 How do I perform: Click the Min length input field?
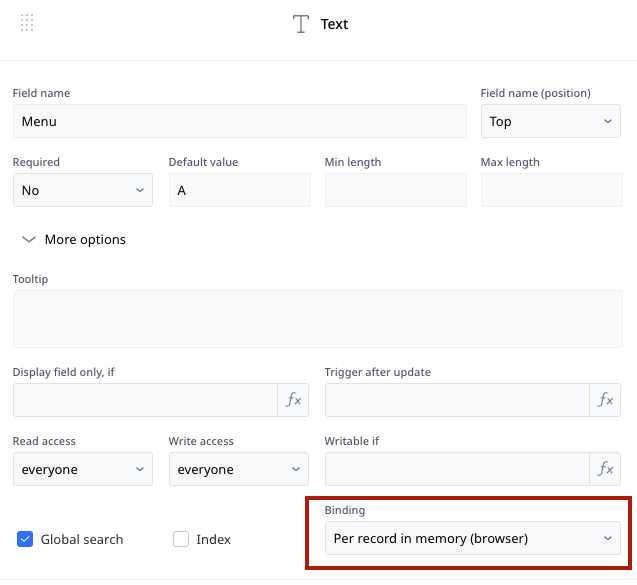tap(396, 190)
